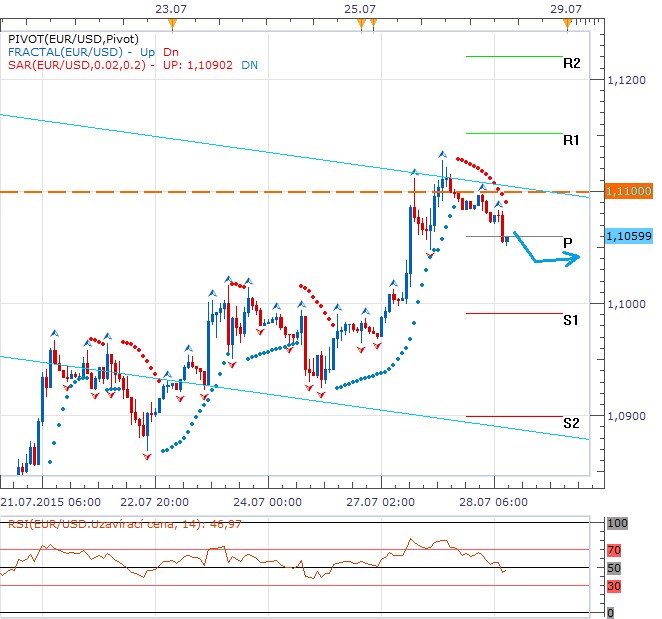The image size is (662, 619).
Task: Click the S1 pivot level label
Action: tap(571, 320)
